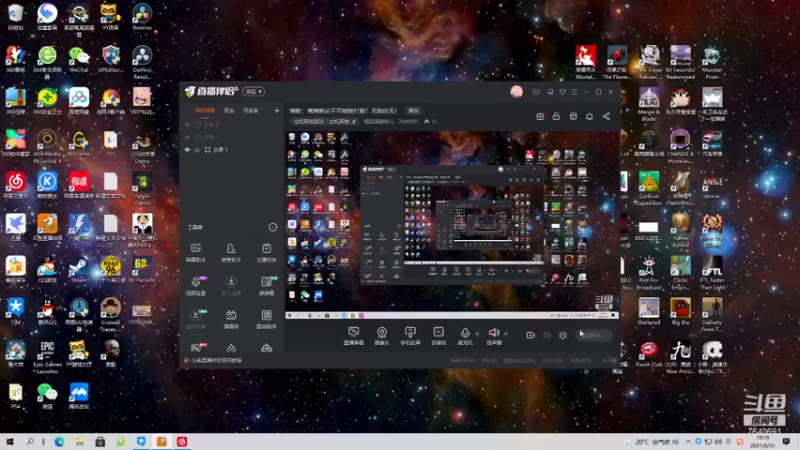This screenshot has width=800, height=450.
Task: Open the Danmaku show tool
Action: coord(231,319)
